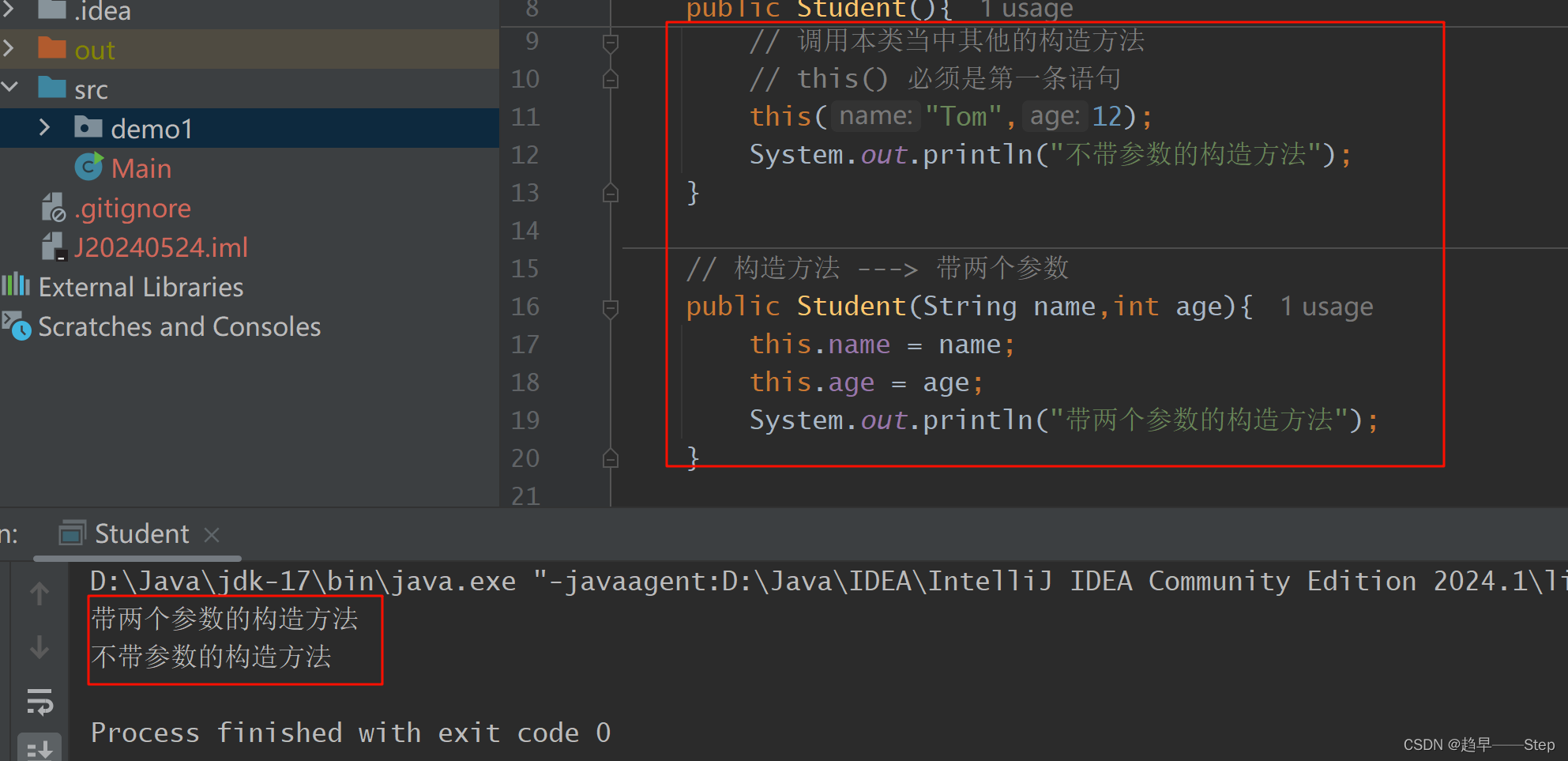
Task: Select the Main class in tree
Action: point(141,168)
